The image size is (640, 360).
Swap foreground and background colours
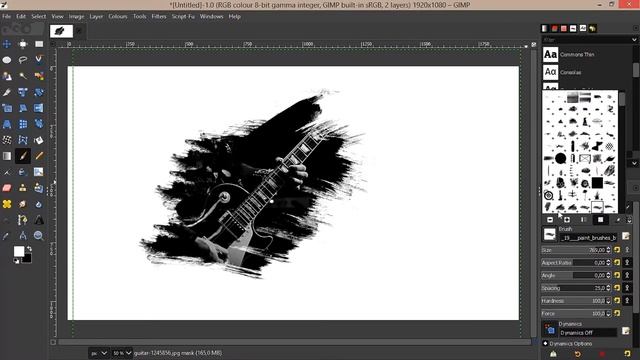(29, 248)
